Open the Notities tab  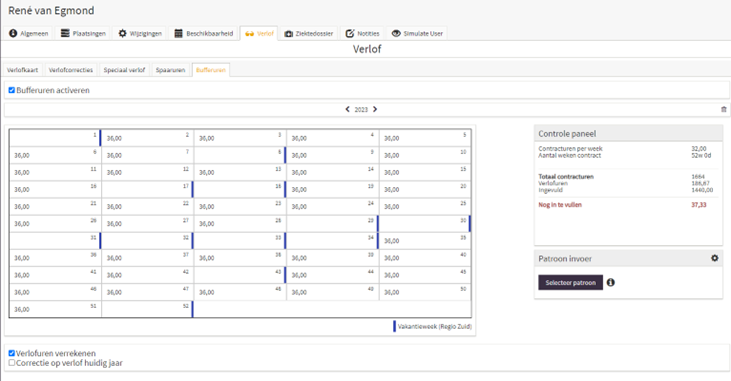pyautogui.click(x=362, y=34)
